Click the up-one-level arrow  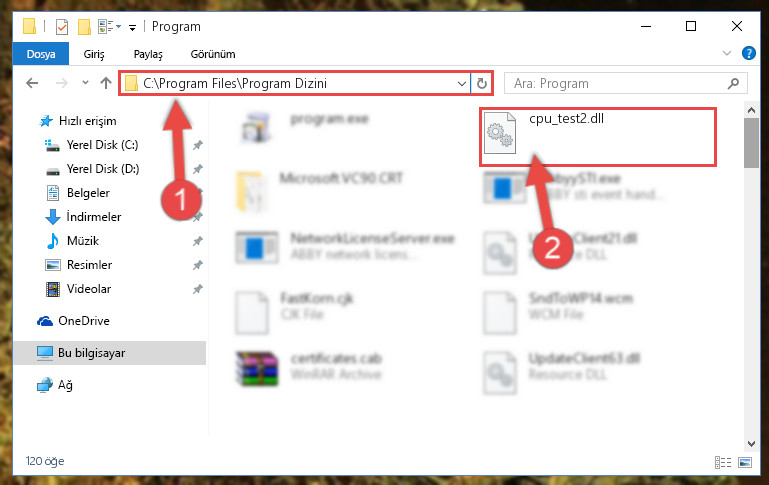tap(105, 83)
